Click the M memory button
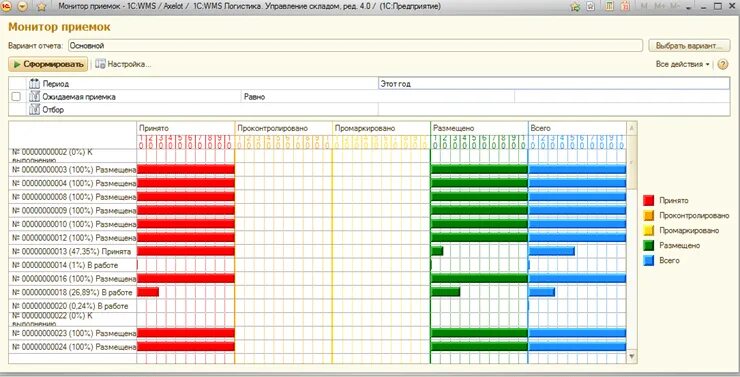This screenshot has width=740, height=377. tap(643, 7)
